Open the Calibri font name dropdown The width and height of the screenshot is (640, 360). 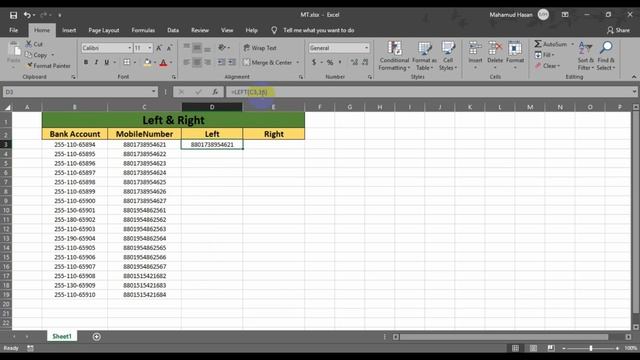pos(129,48)
